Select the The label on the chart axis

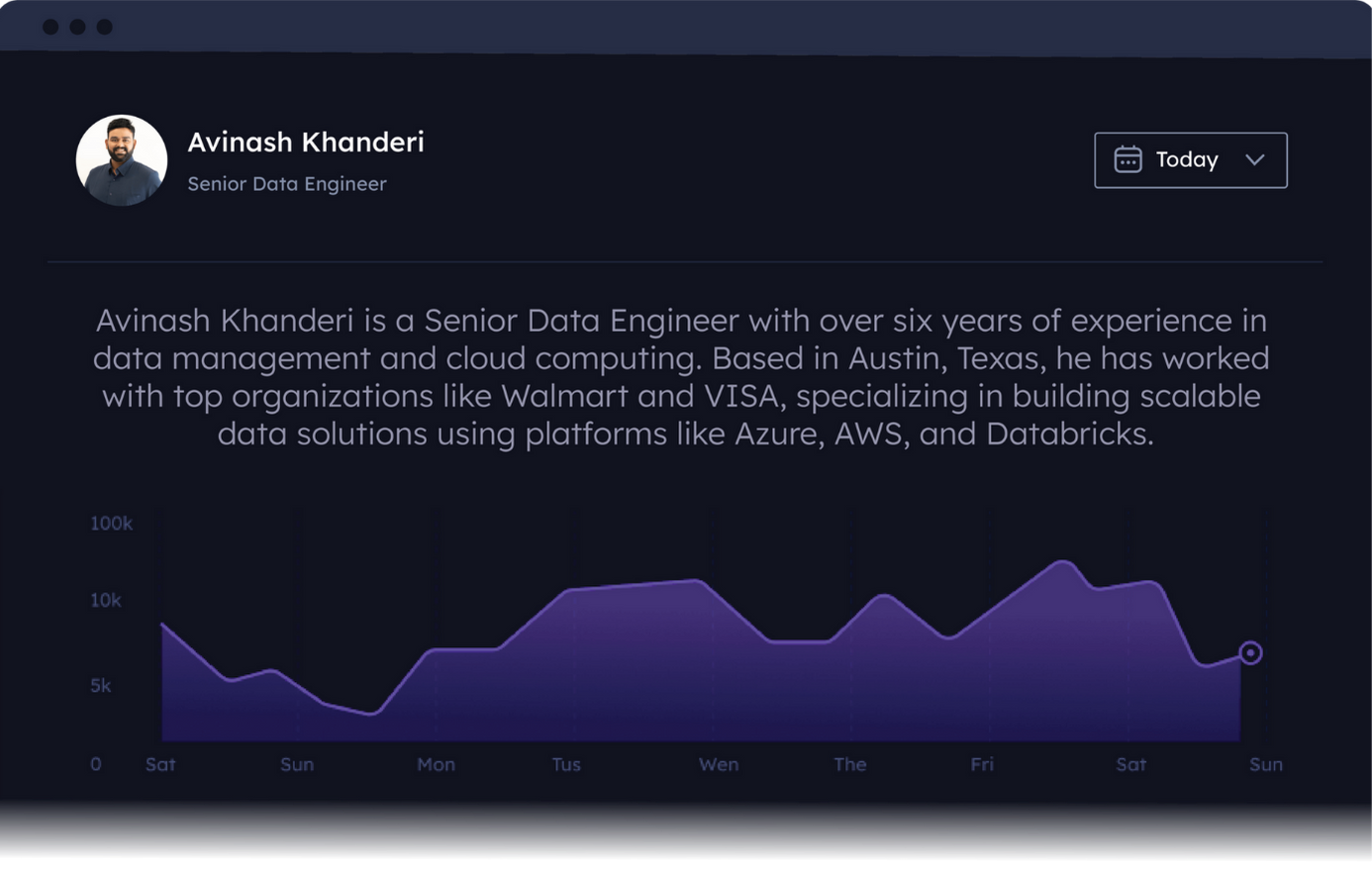tap(850, 764)
